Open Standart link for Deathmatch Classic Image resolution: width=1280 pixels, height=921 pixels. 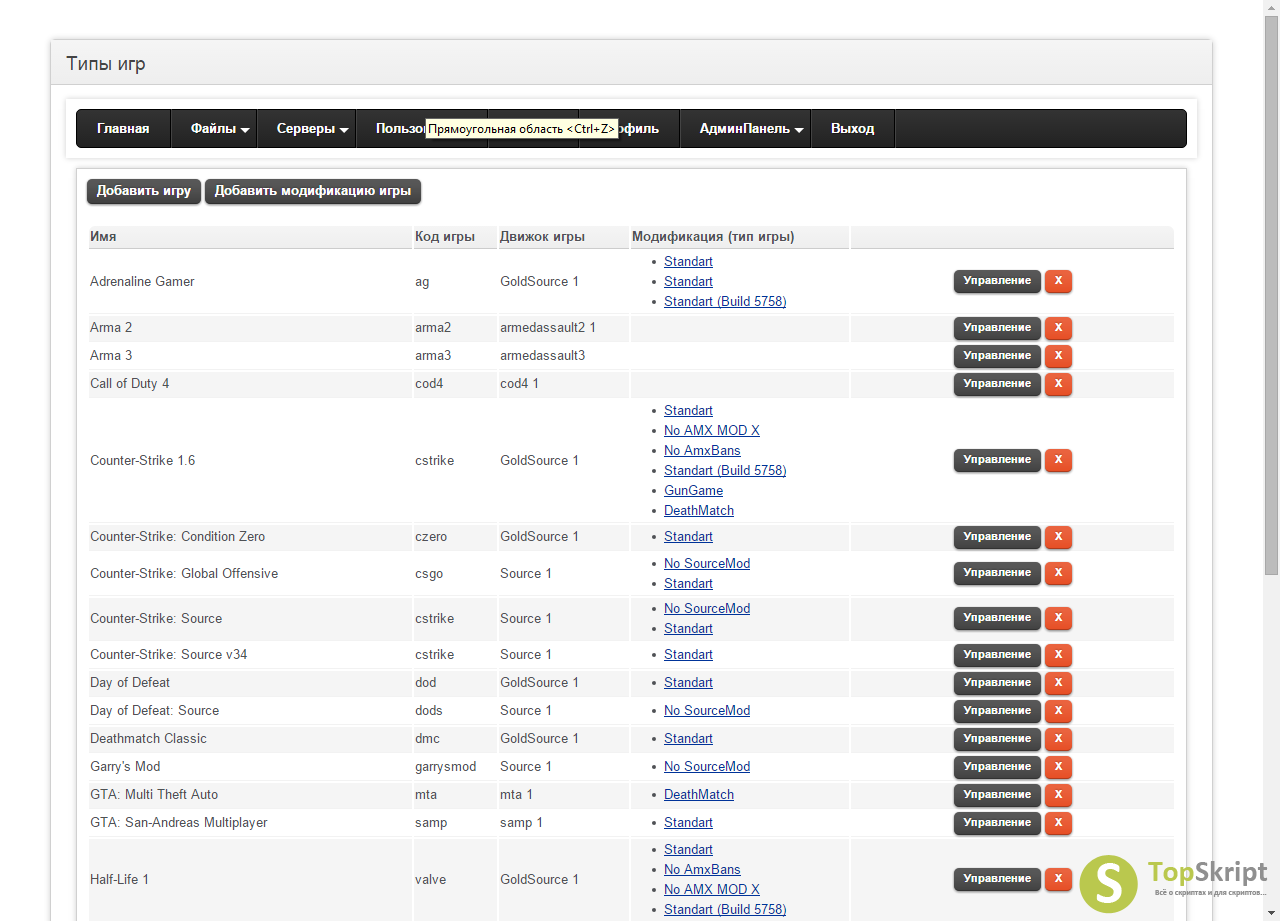pyautogui.click(x=688, y=738)
